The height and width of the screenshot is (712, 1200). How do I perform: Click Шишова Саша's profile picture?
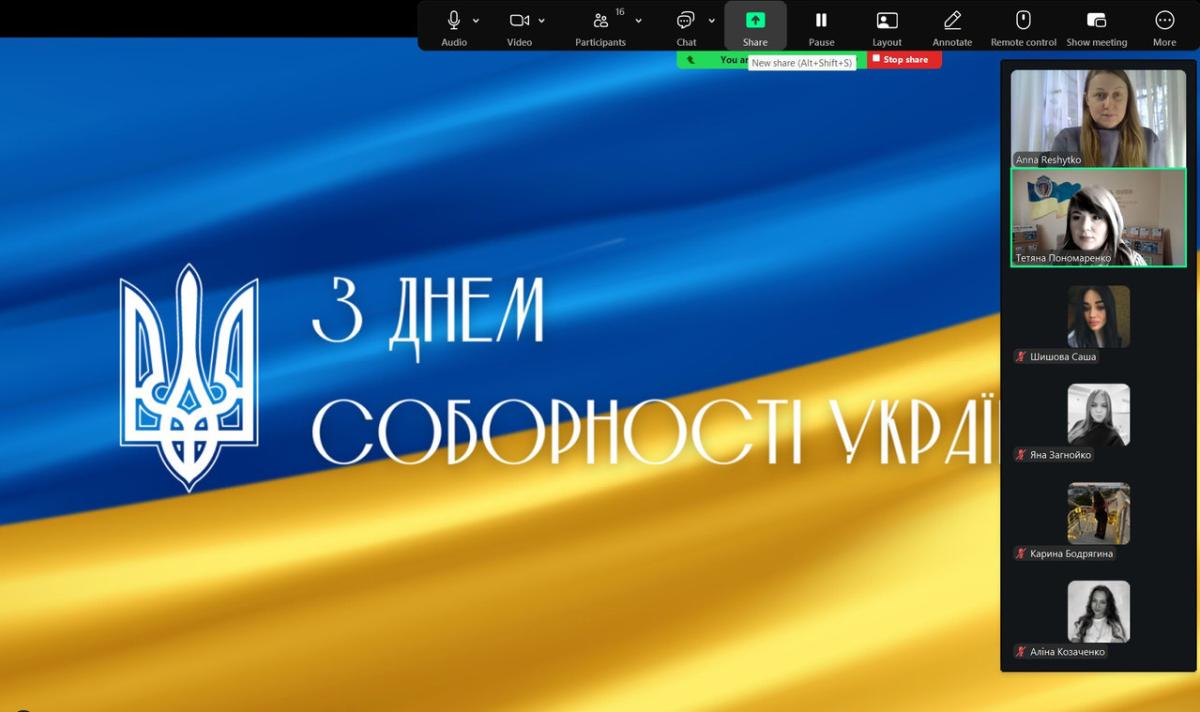[1098, 316]
